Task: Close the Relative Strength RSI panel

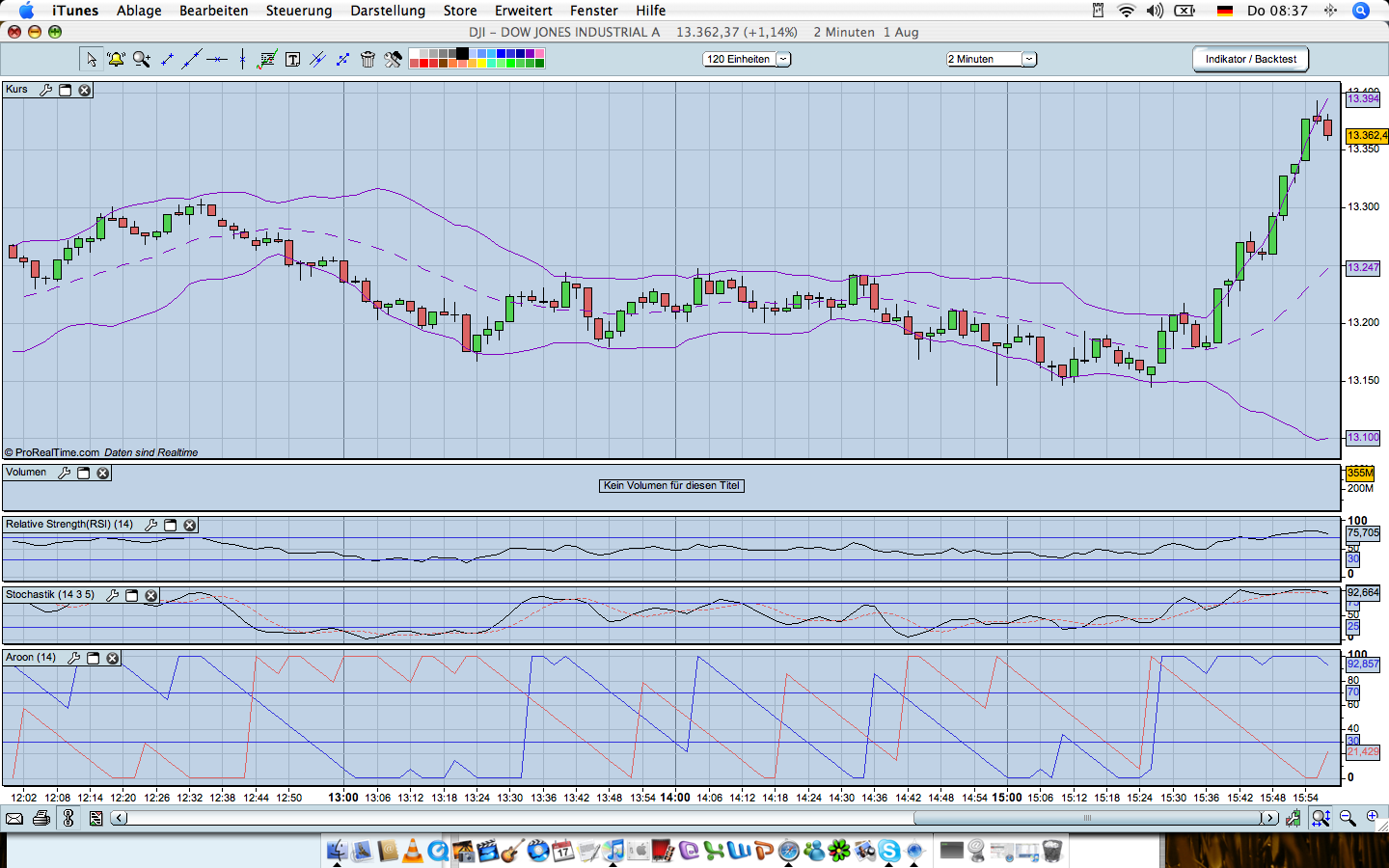Action: coord(190,525)
